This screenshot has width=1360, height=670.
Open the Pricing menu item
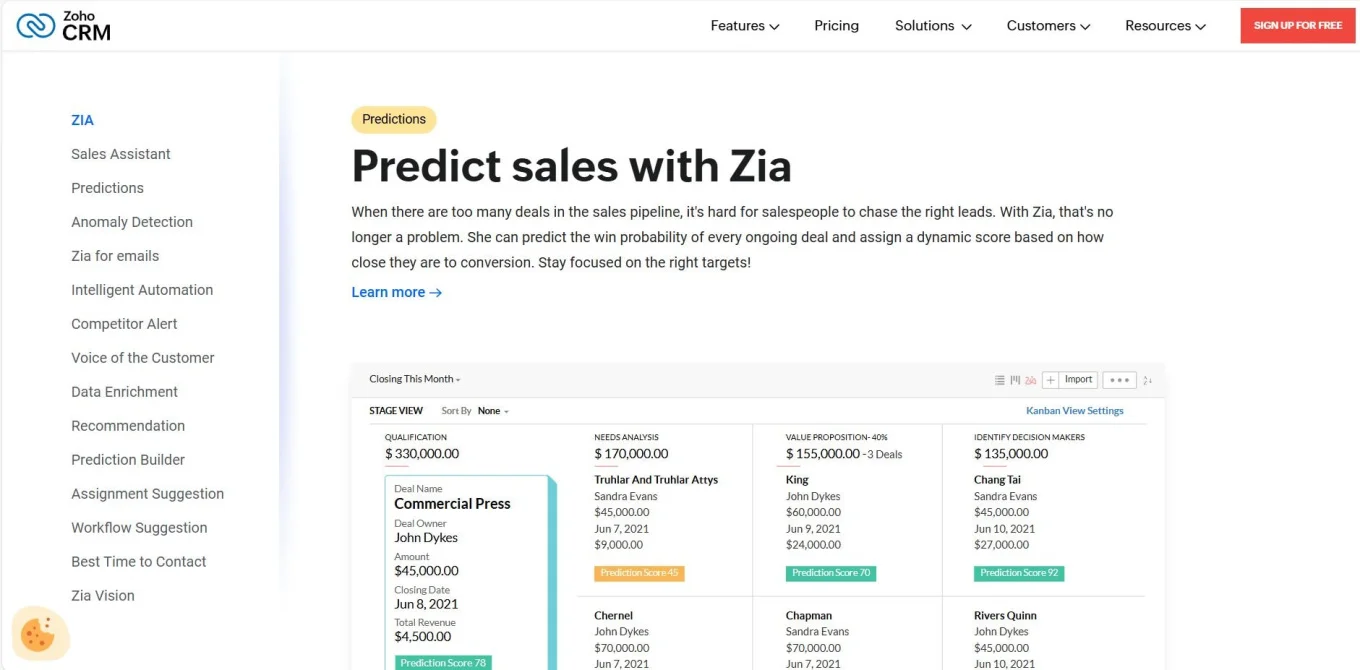[x=836, y=25]
